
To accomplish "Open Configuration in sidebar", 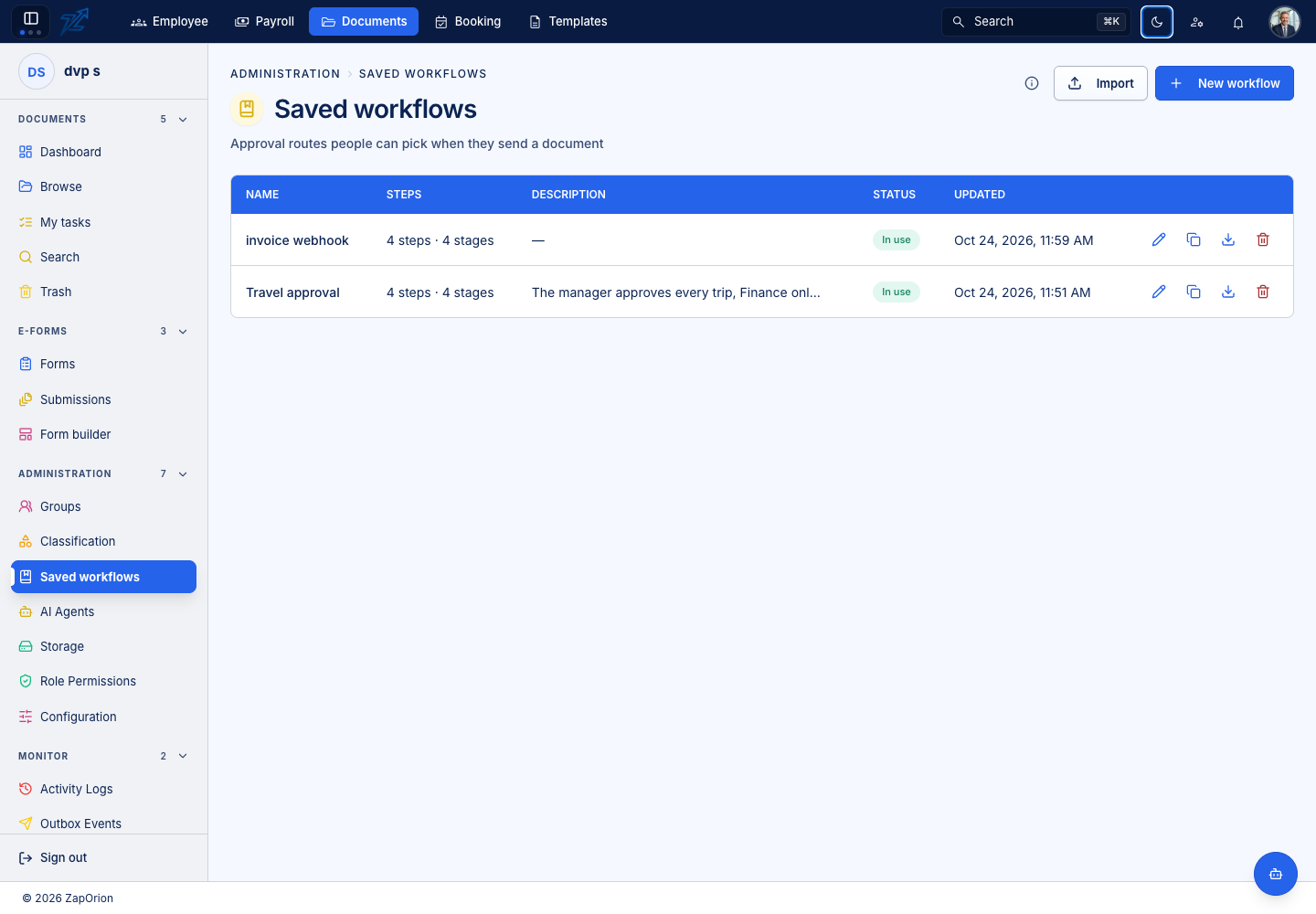I will (103, 717).
